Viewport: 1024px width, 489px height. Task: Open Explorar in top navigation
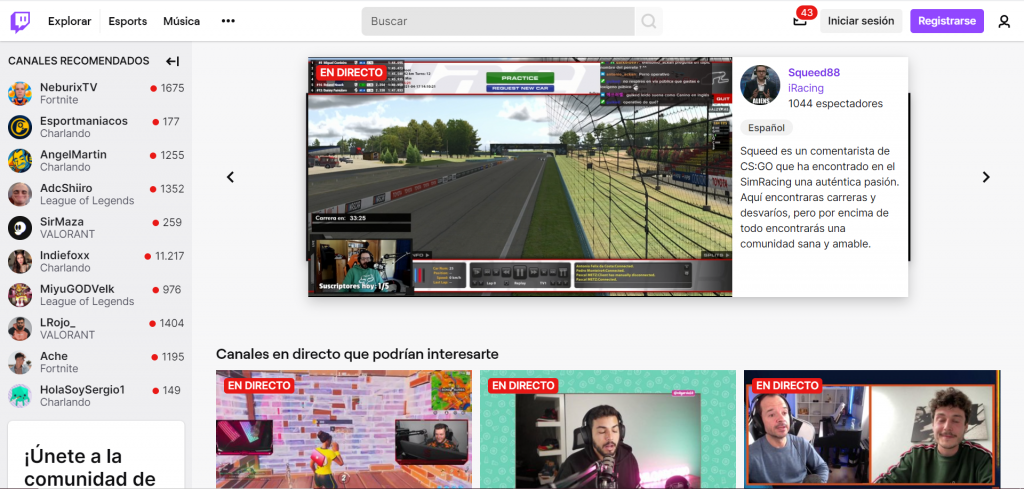point(69,21)
